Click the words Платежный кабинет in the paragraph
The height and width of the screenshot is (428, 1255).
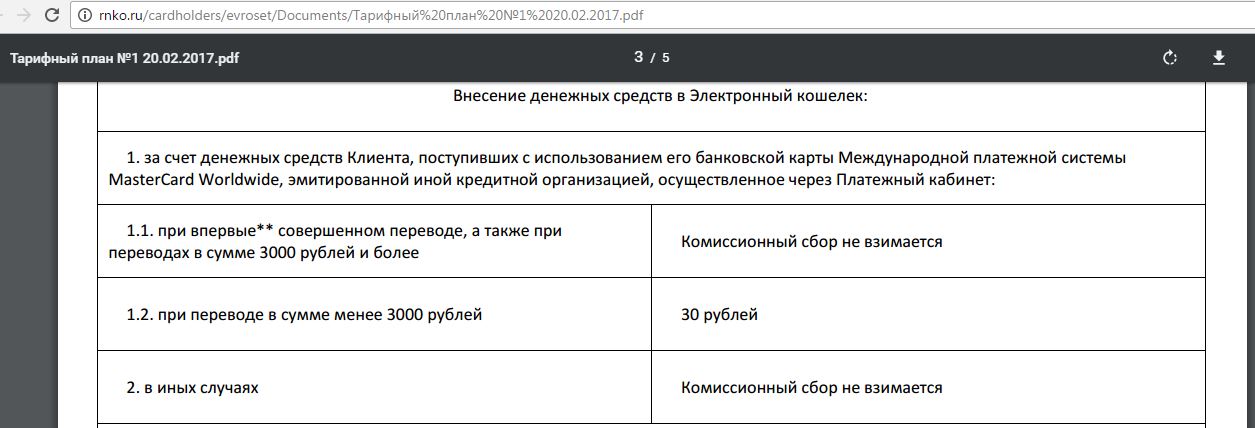[913, 180]
